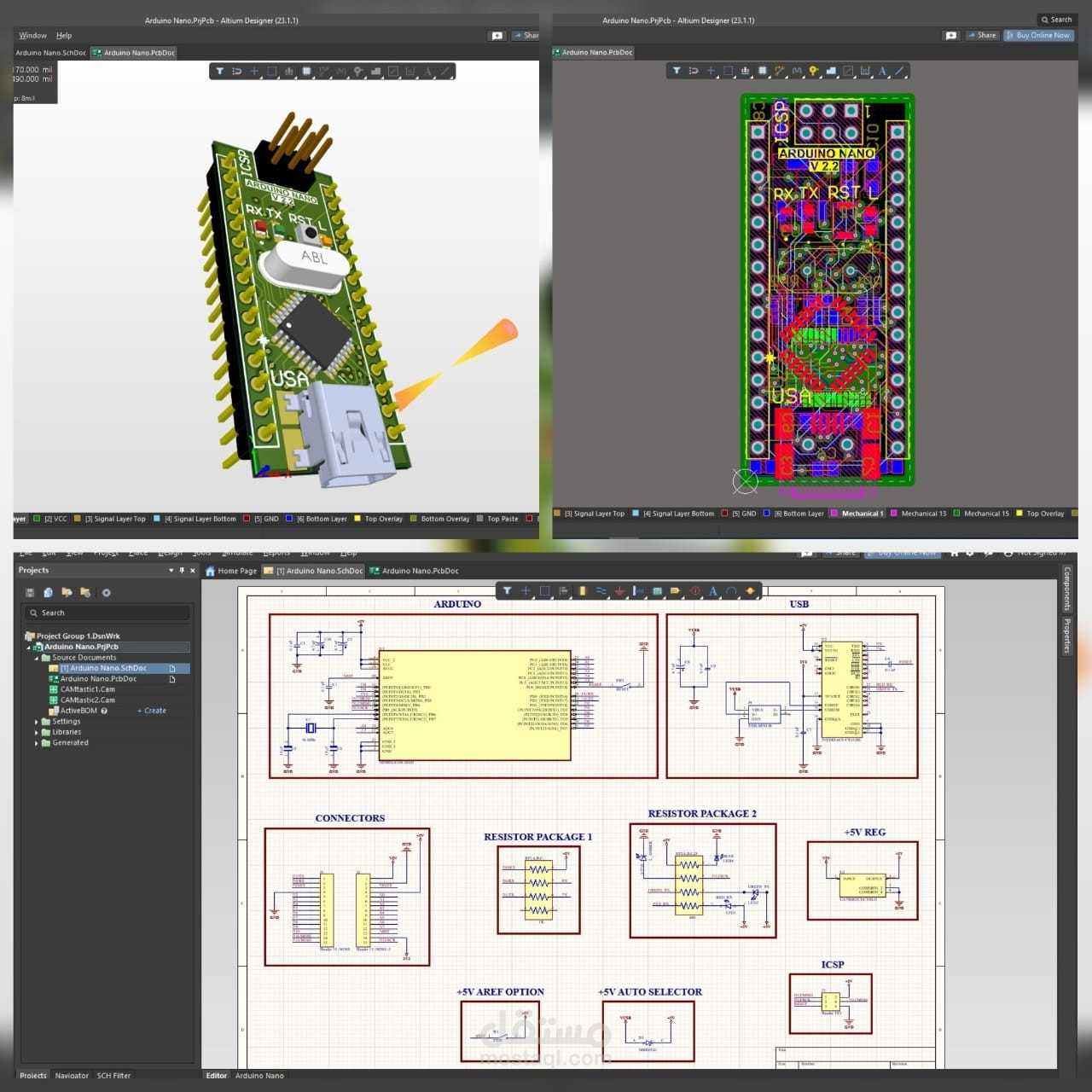Image resolution: width=1092 pixels, height=1092 pixels.
Task: Click the place component icon in the 3D view toolbar
Action: pyautogui.click(x=306, y=72)
